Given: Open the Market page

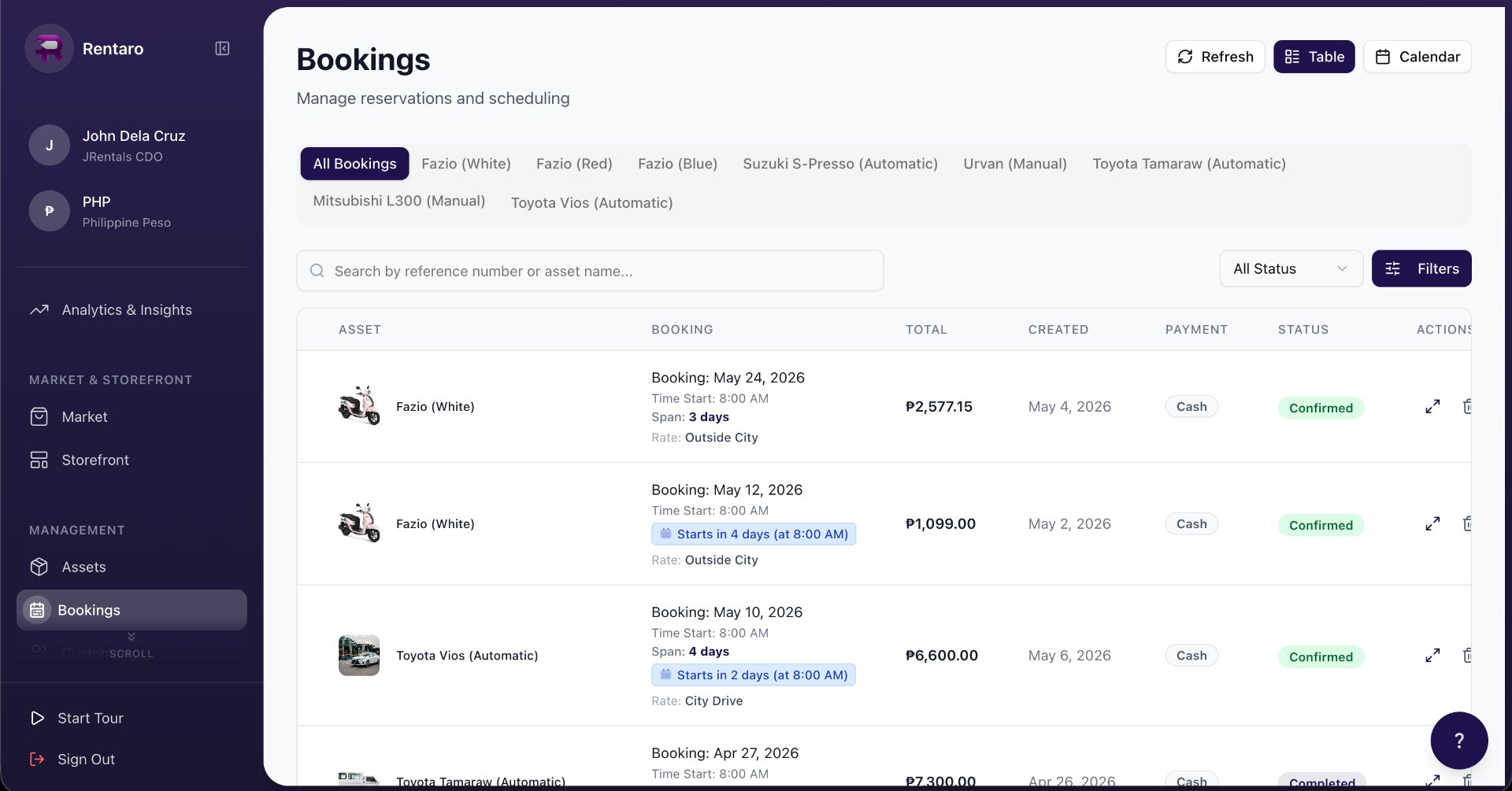Looking at the screenshot, I should pyautogui.click(x=84, y=417).
